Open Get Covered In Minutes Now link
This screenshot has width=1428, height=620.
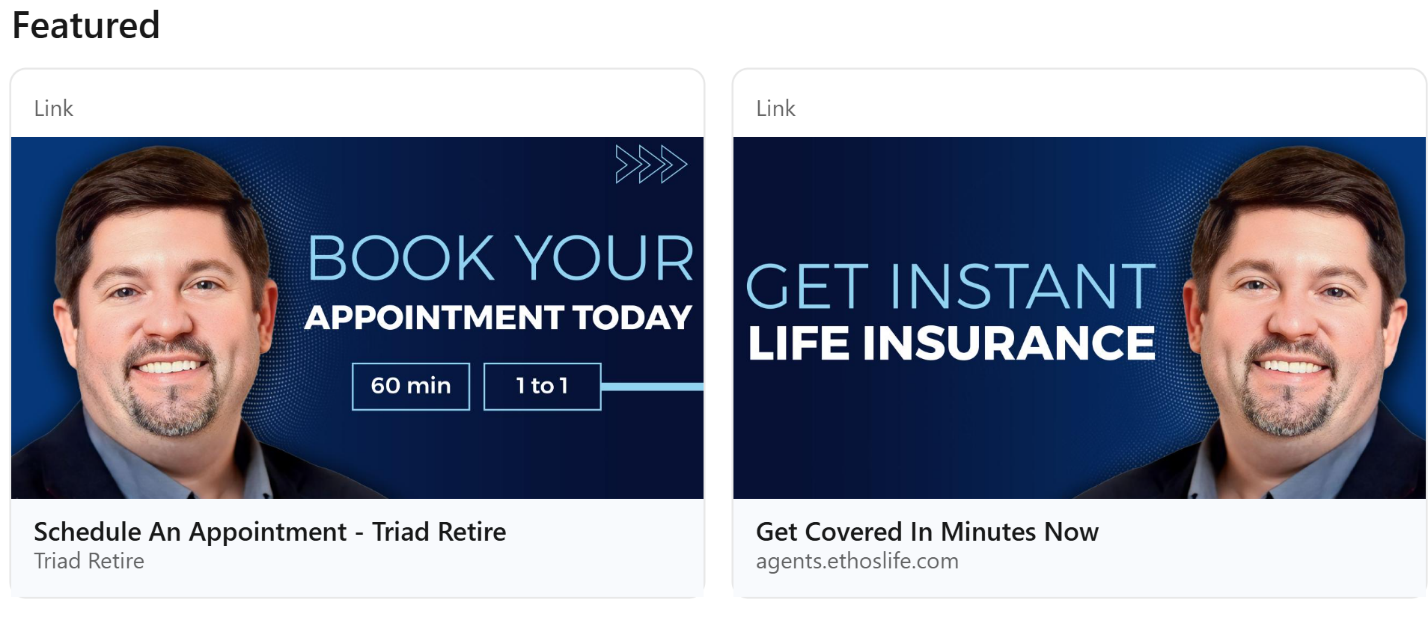(927, 531)
